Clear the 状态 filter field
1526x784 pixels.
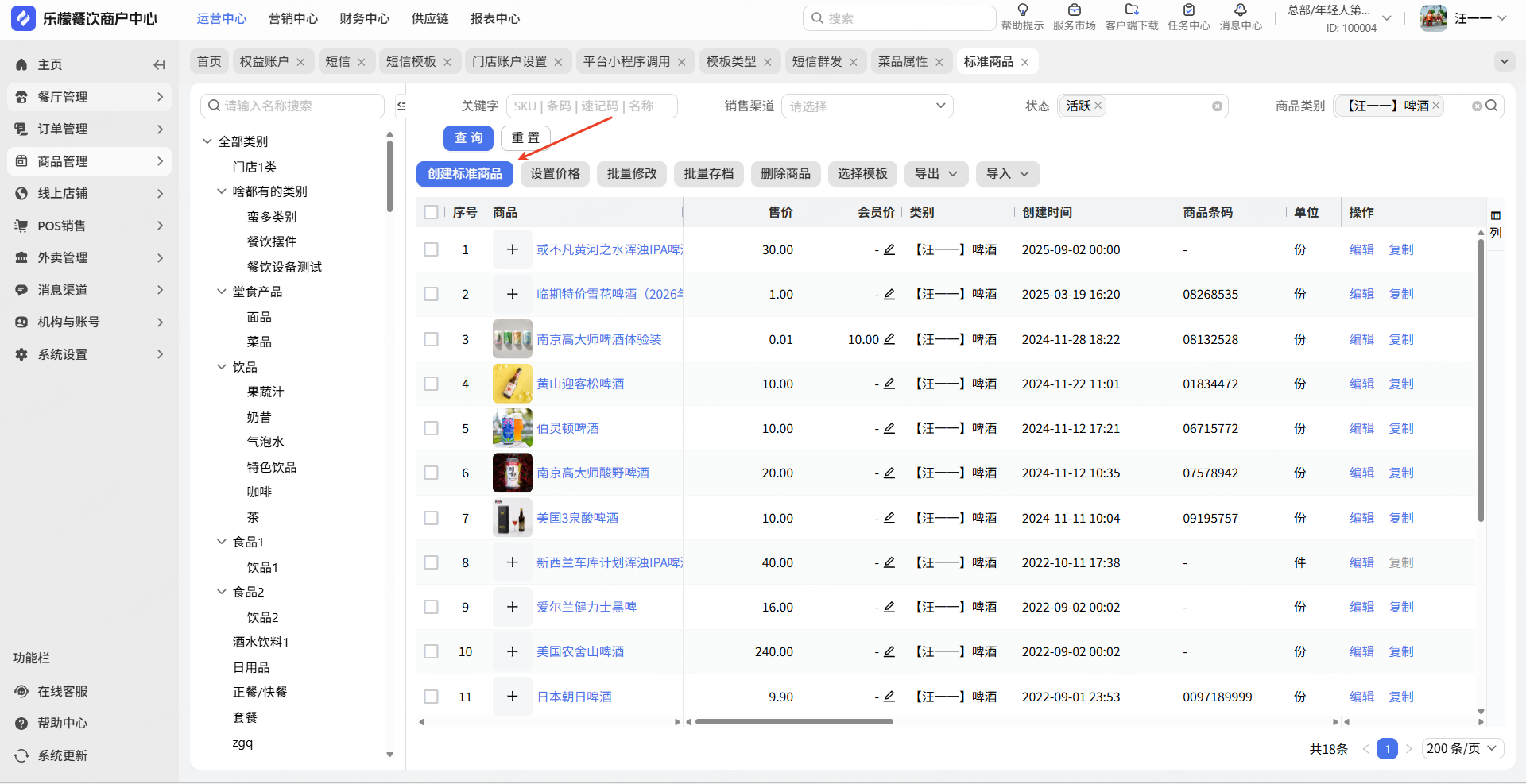click(1217, 106)
